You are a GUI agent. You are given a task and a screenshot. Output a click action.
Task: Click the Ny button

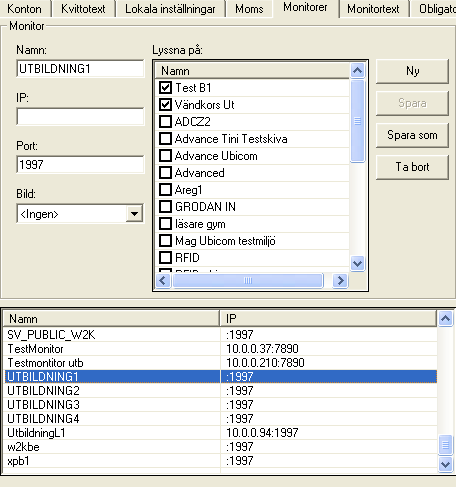[412, 71]
